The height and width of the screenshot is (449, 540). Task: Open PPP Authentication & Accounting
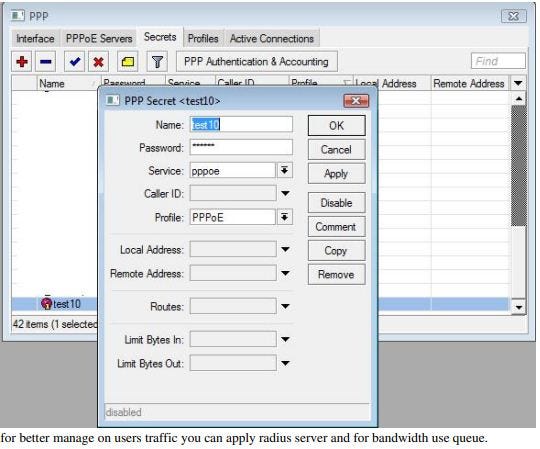(257, 62)
